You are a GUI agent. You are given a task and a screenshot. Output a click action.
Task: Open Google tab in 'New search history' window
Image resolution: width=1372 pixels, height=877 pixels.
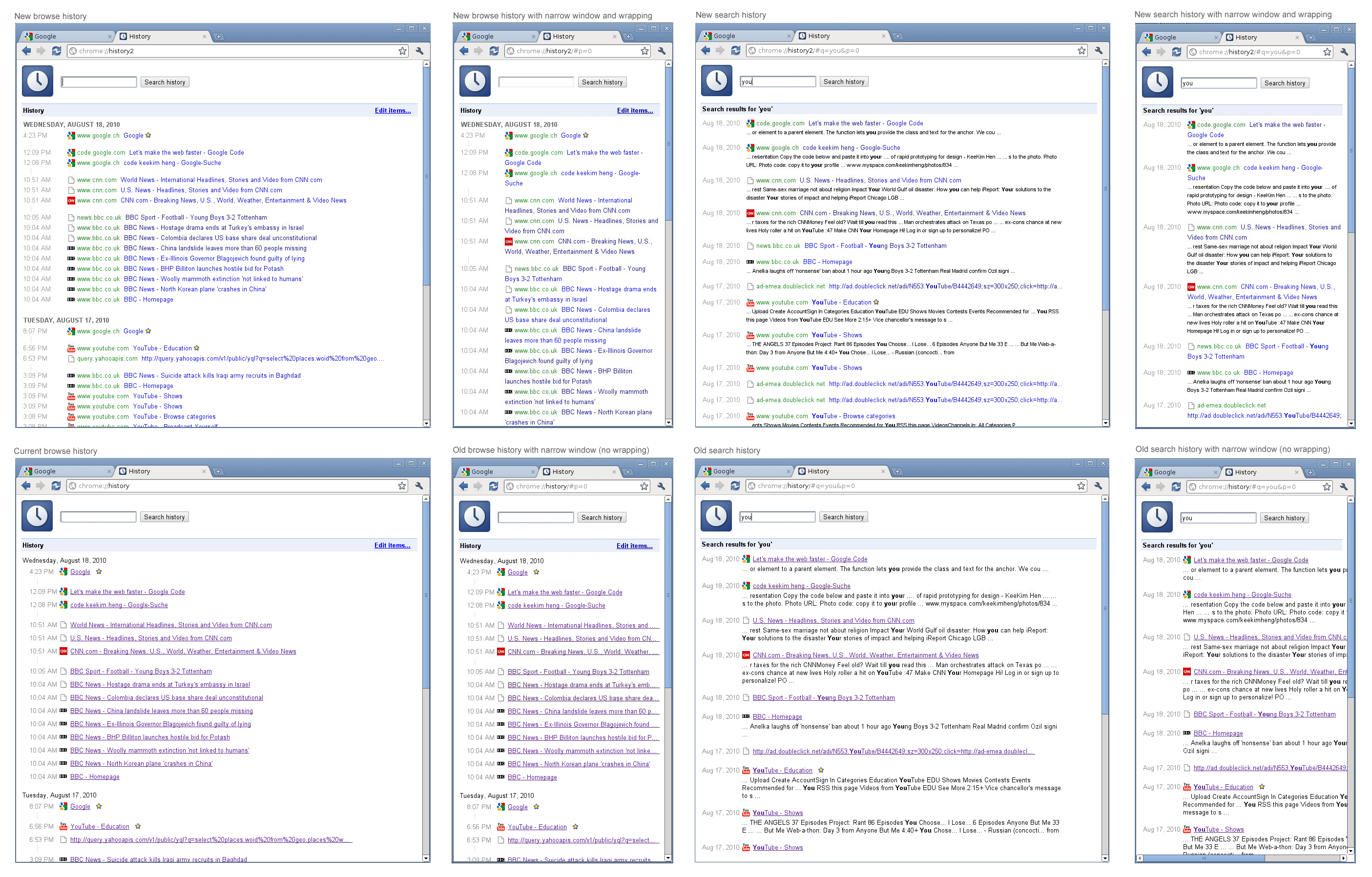click(747, 36)
